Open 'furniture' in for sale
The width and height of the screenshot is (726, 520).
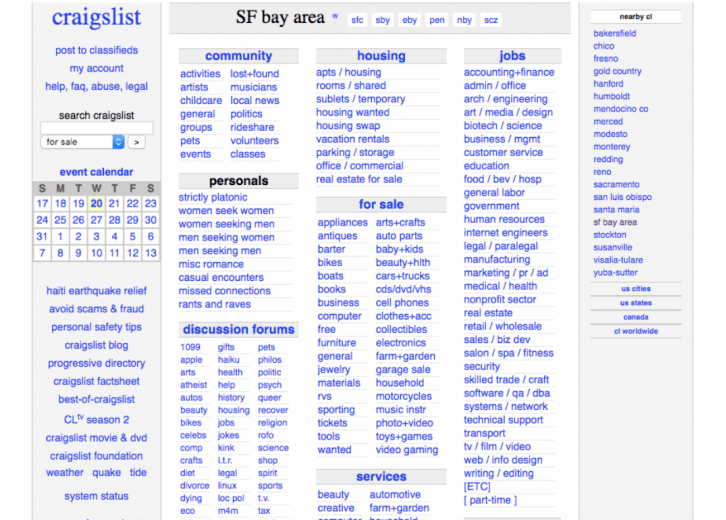(x=337, y=343)
